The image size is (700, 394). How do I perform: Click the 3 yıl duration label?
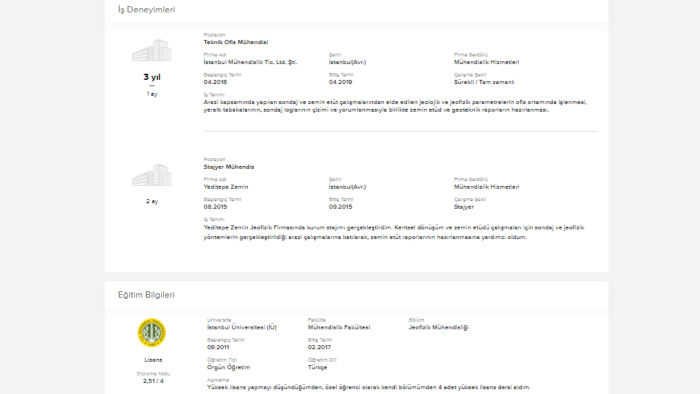pyautogui.click(x=152, y=77)
